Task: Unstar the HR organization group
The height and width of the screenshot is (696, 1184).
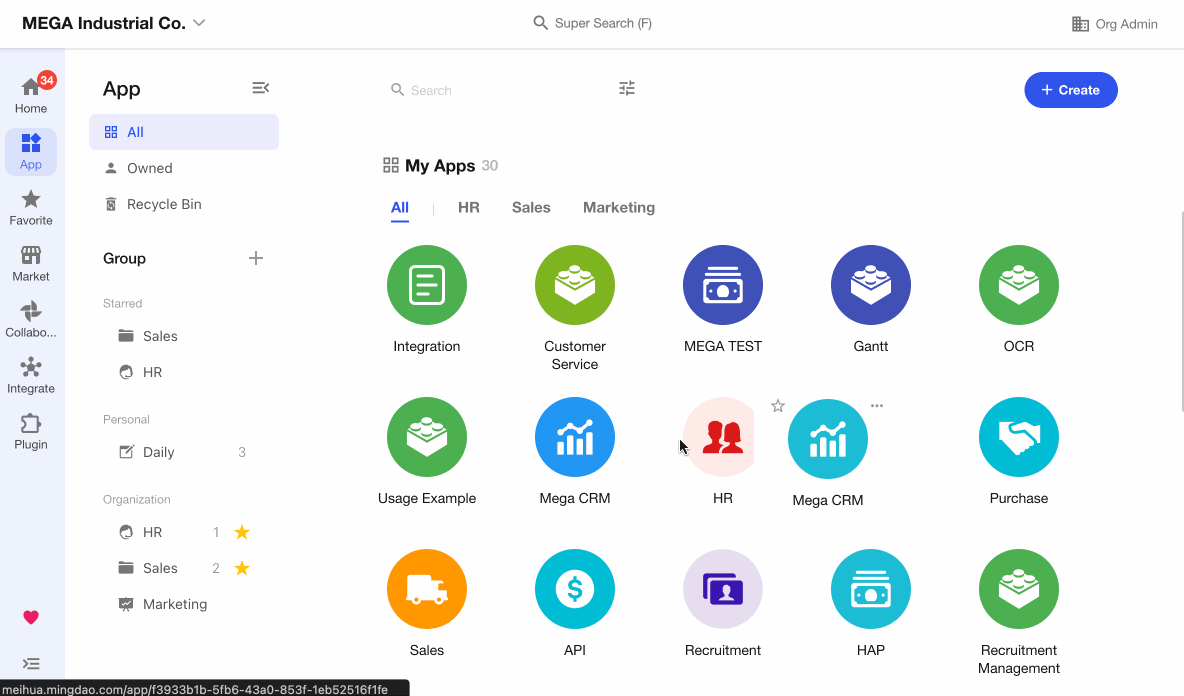Action: 242,532
